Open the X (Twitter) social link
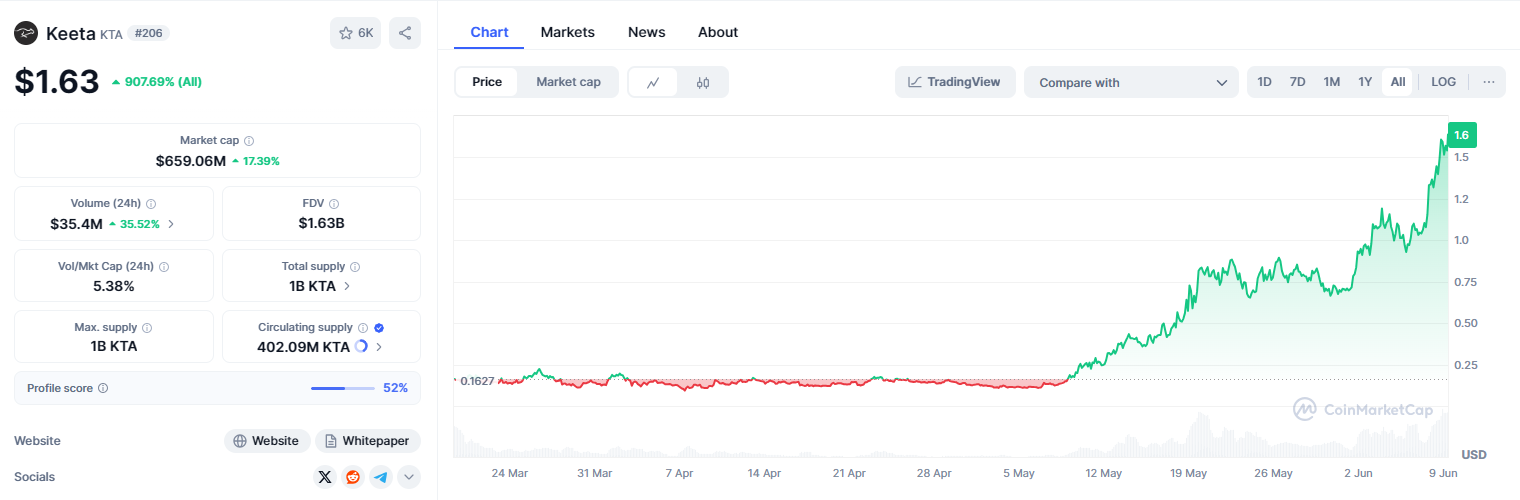 pos(324,477)
